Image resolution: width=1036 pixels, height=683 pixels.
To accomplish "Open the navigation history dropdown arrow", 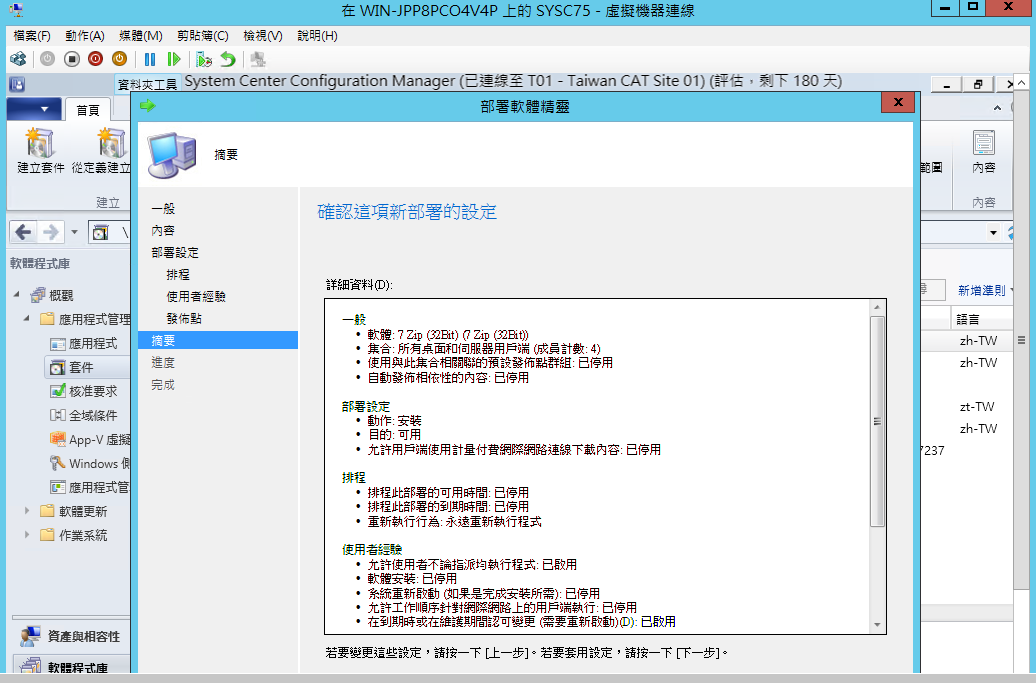I will tap(74, 232).
